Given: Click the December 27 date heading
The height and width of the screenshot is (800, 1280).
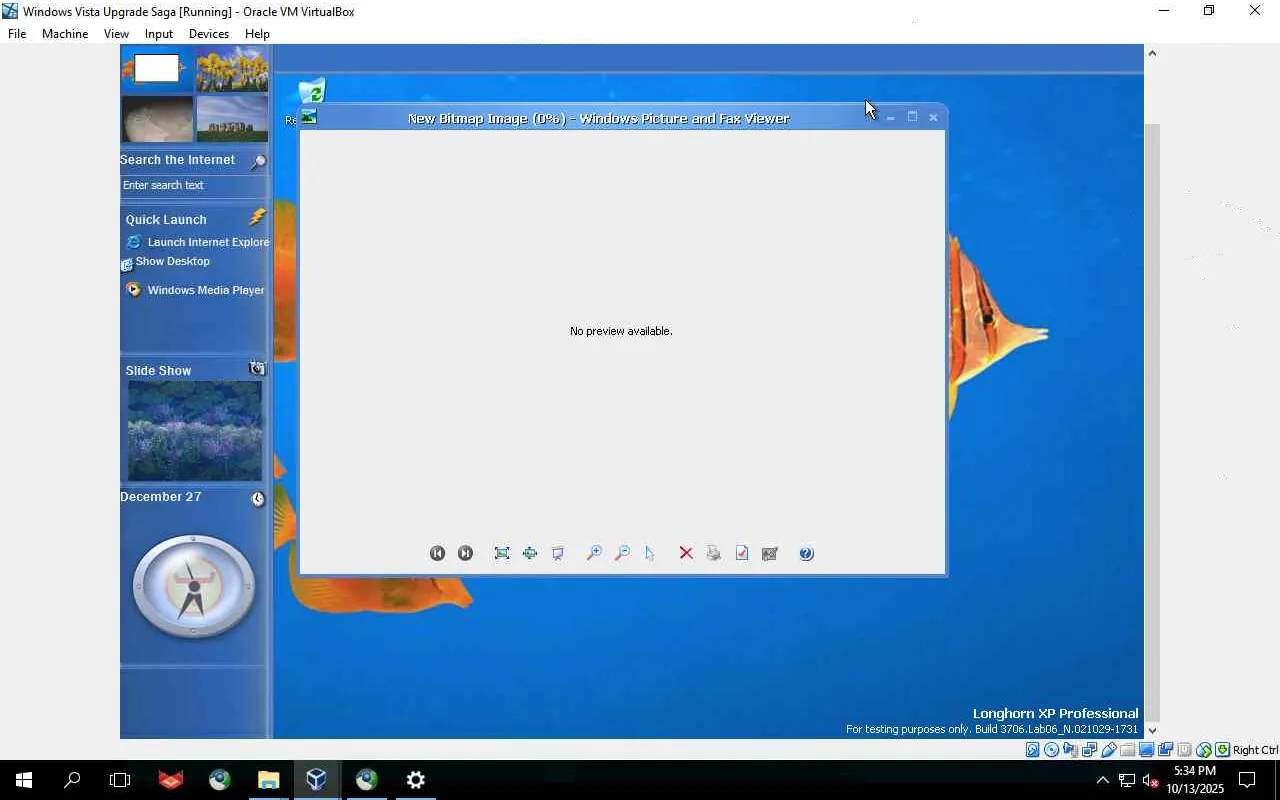Looking at the screenshot, I should point(161,497).
